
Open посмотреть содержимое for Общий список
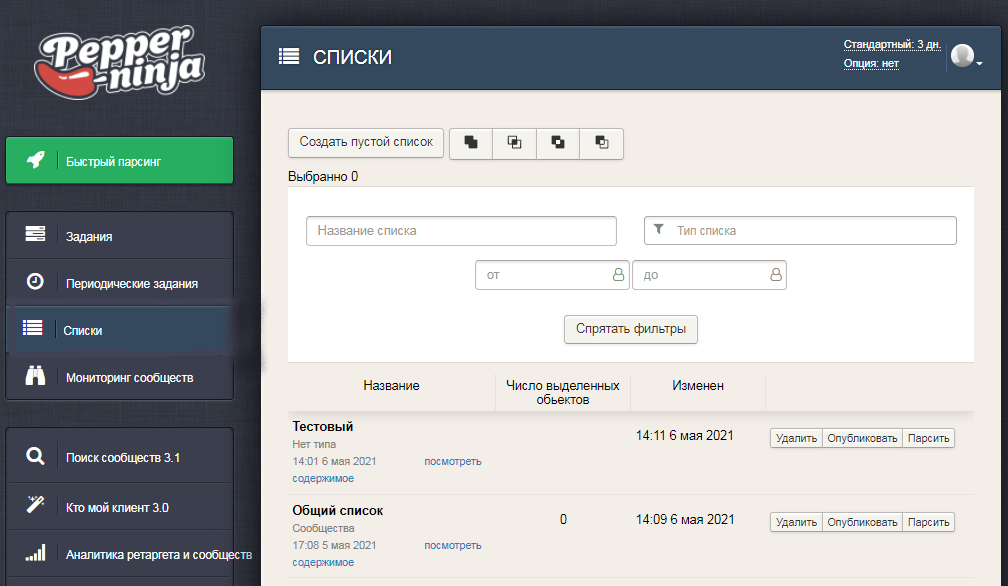click(x=453, y=546)
